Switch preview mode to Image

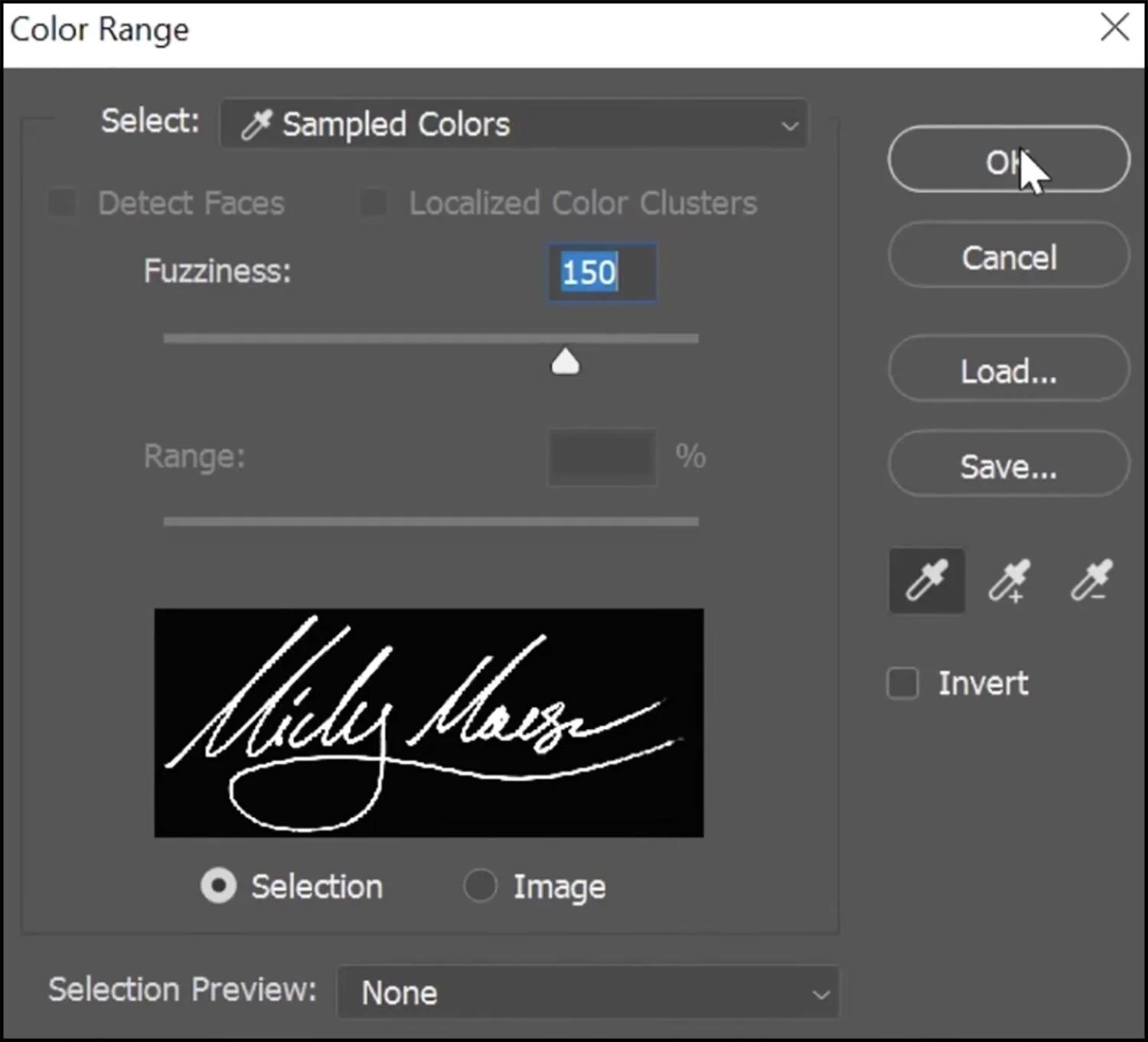pos(481,885)
